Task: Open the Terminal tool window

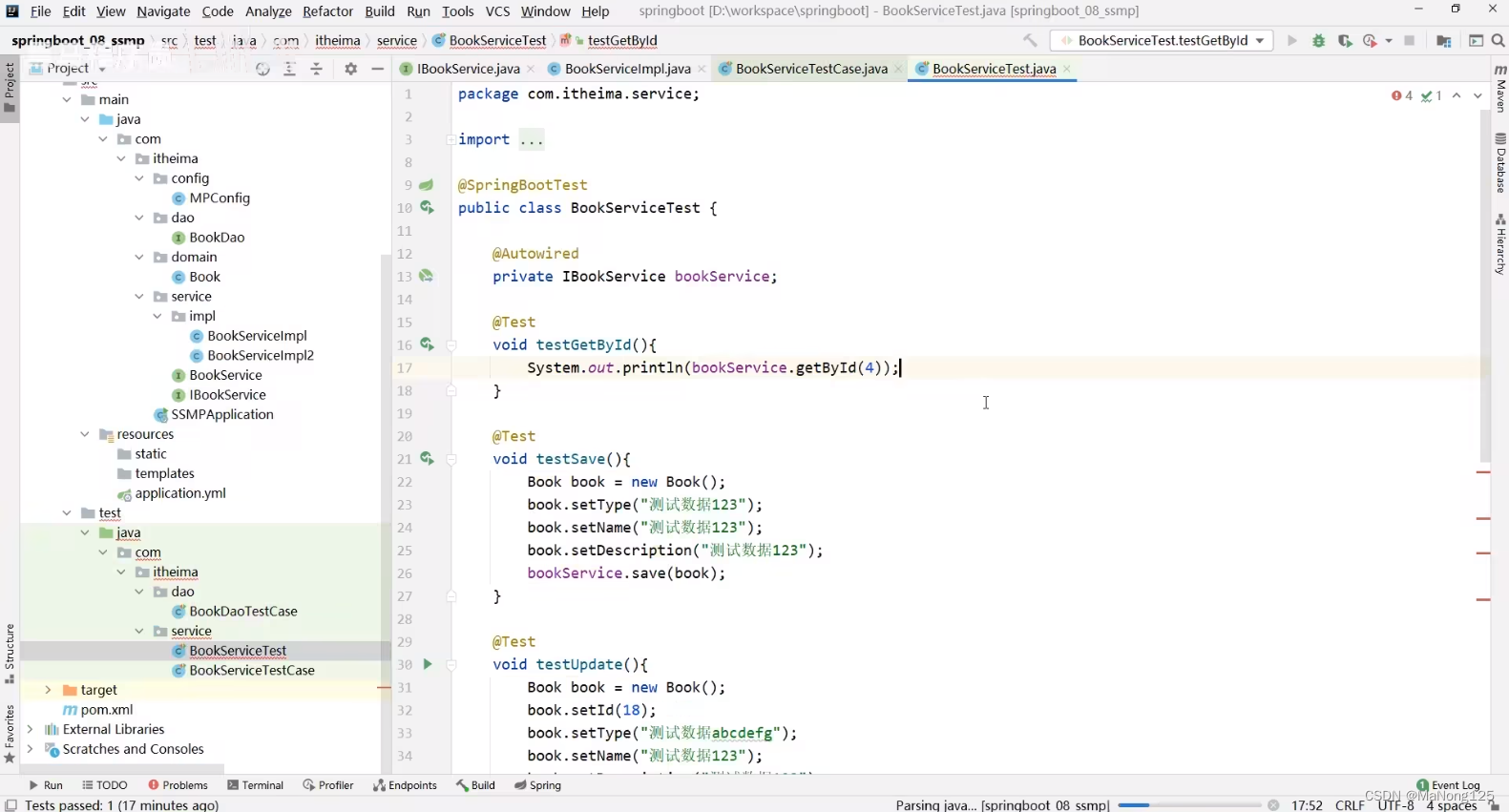Action: 256,785
